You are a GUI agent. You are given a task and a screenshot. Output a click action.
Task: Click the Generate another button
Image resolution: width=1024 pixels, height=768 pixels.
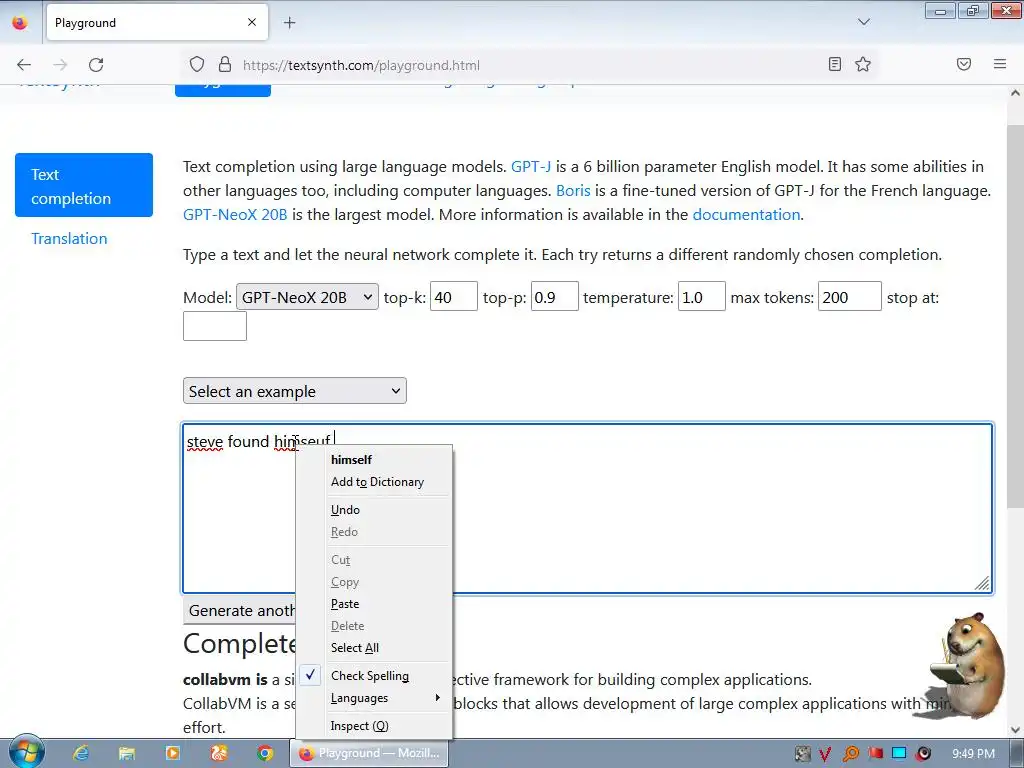240,610
